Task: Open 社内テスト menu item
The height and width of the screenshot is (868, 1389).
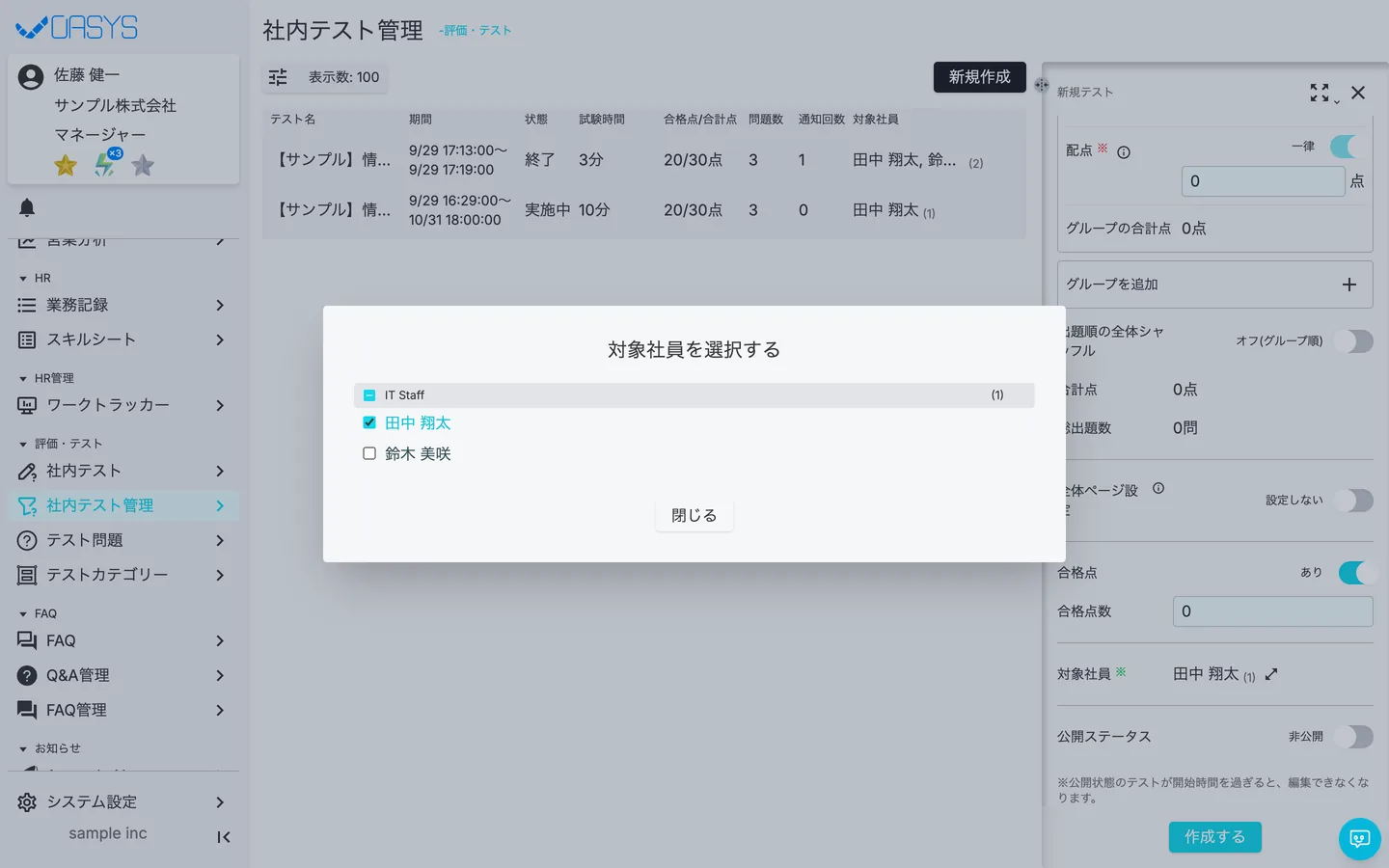Action: 123,471
